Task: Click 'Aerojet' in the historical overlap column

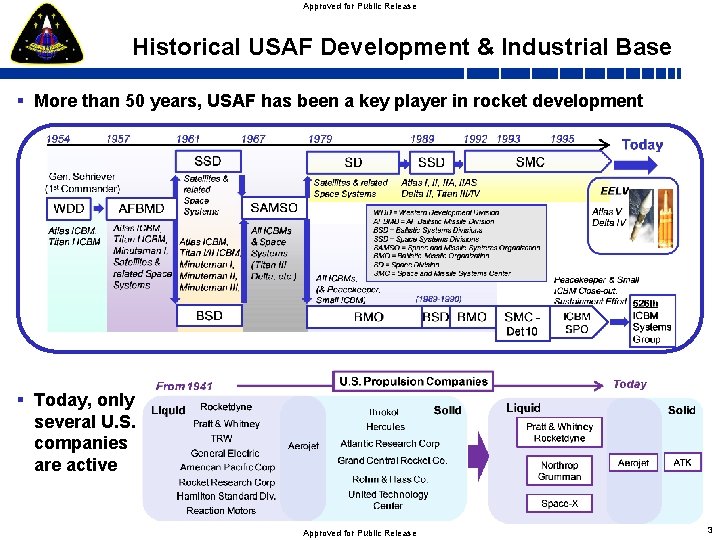Action: coord(303,445)
